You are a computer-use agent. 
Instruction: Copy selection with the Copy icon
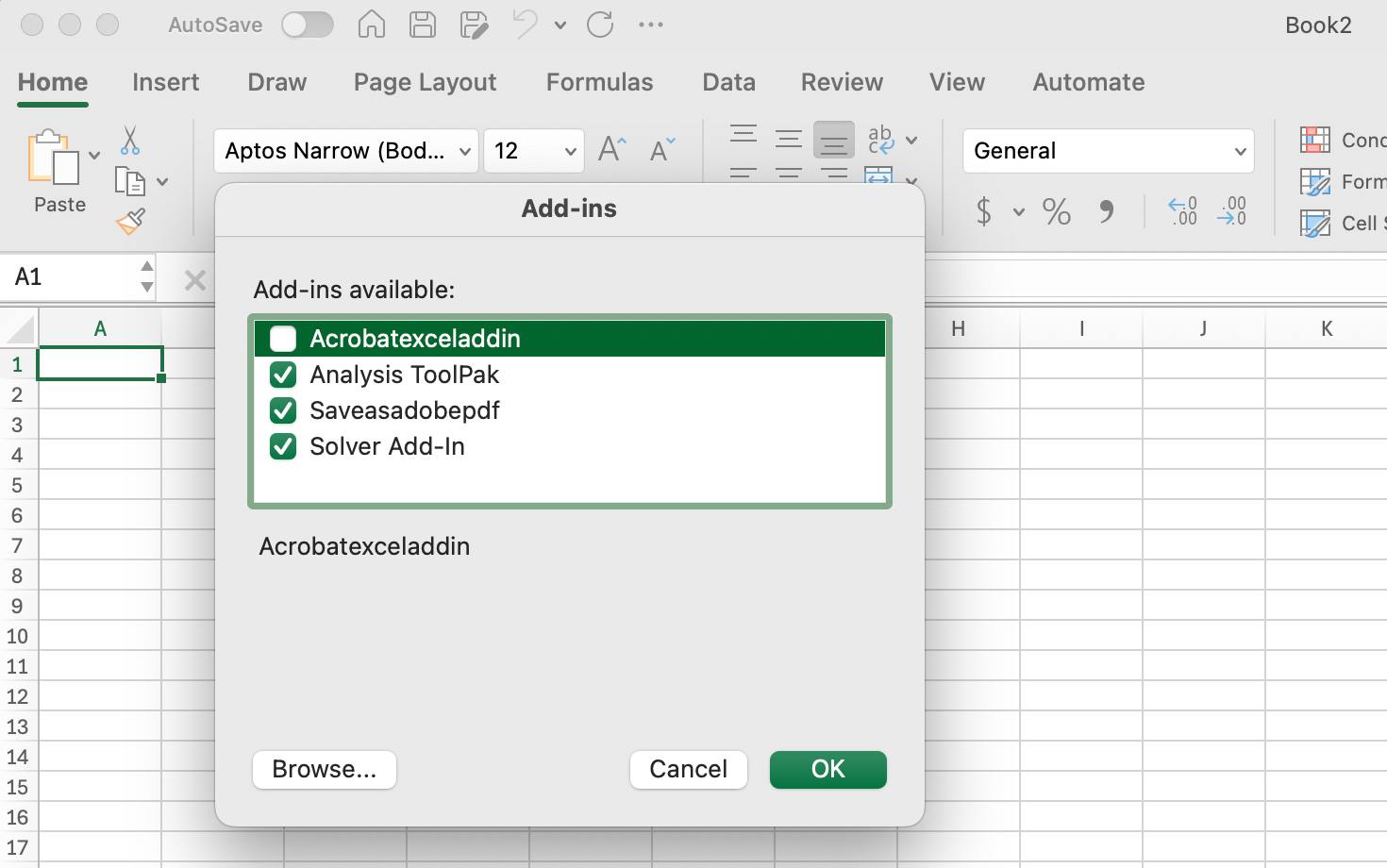[x=129, y=181]
